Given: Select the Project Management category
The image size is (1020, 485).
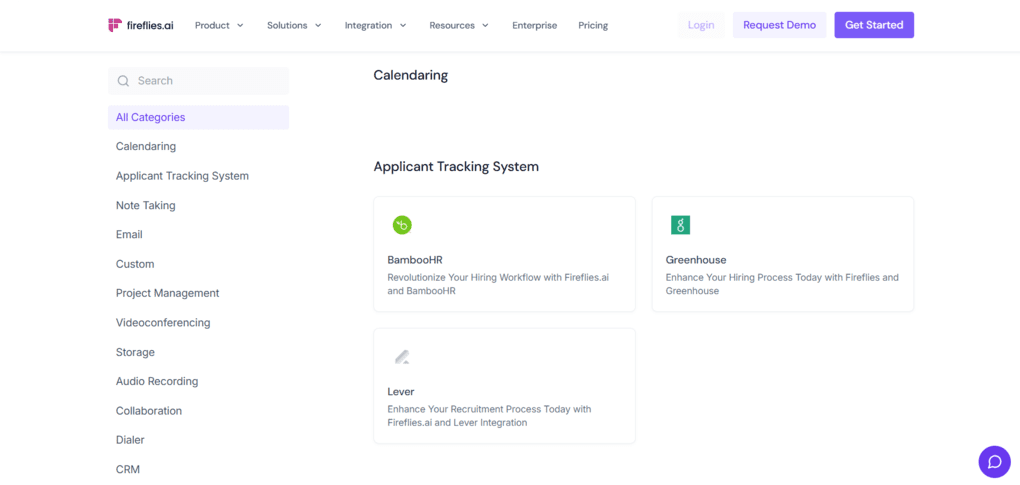Looking at the screenshot, I should tap(167, 293).
